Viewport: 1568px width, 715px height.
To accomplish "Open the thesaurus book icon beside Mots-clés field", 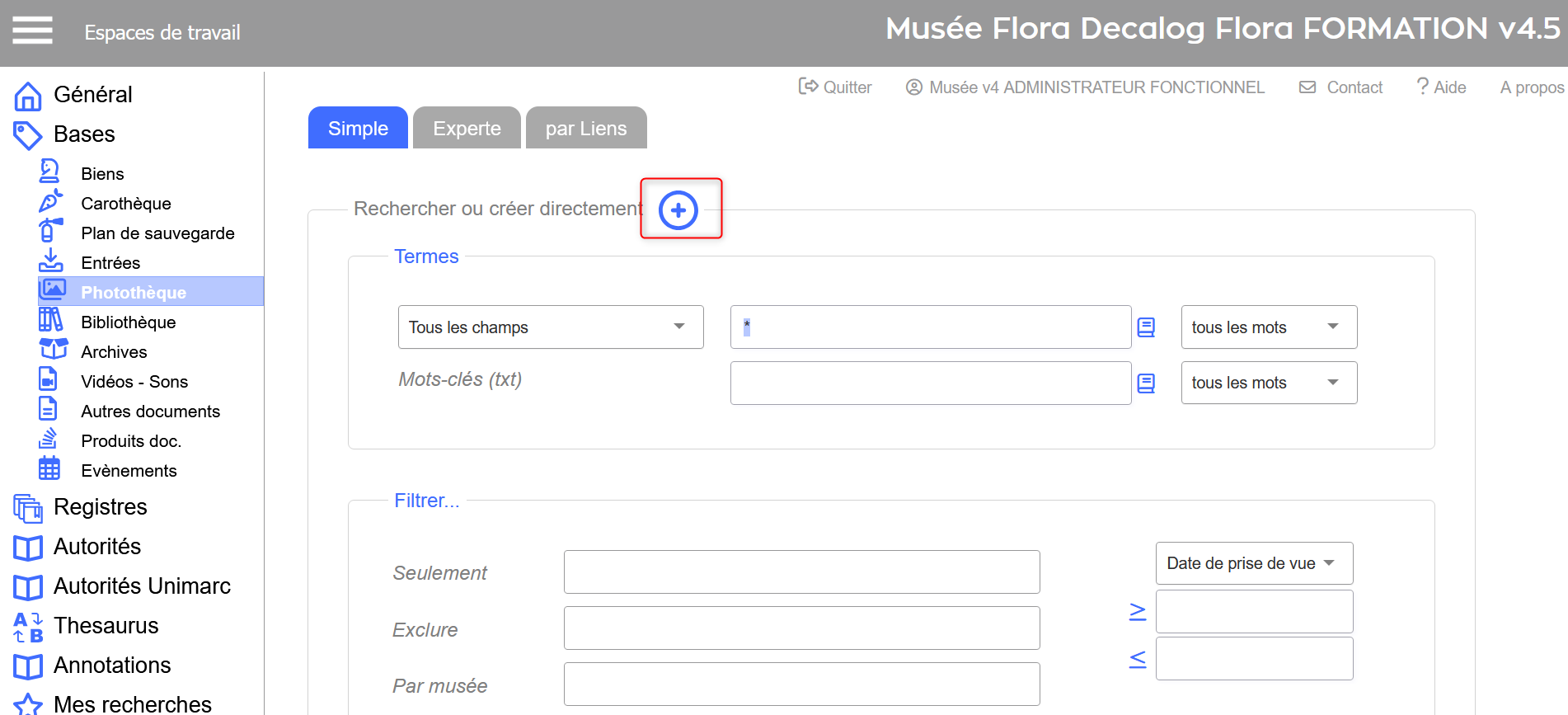I will 1146,383.
